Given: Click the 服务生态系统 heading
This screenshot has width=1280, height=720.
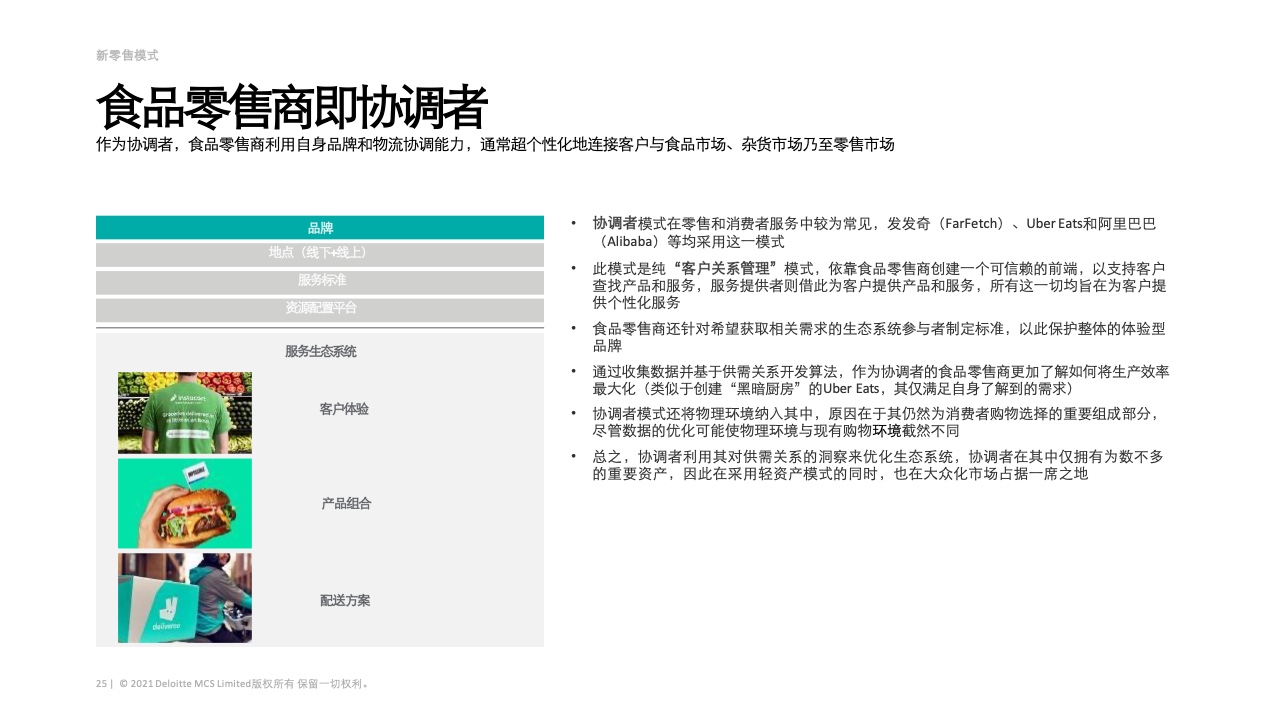Looking at the screenshot, I should [x=320, y=351].
